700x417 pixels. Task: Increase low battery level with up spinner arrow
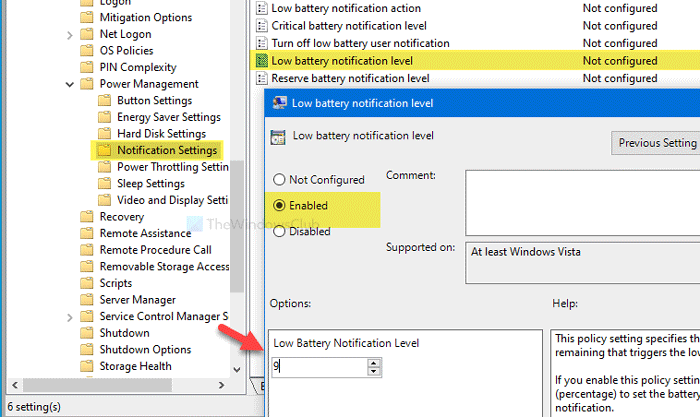(x=374, y=363)
